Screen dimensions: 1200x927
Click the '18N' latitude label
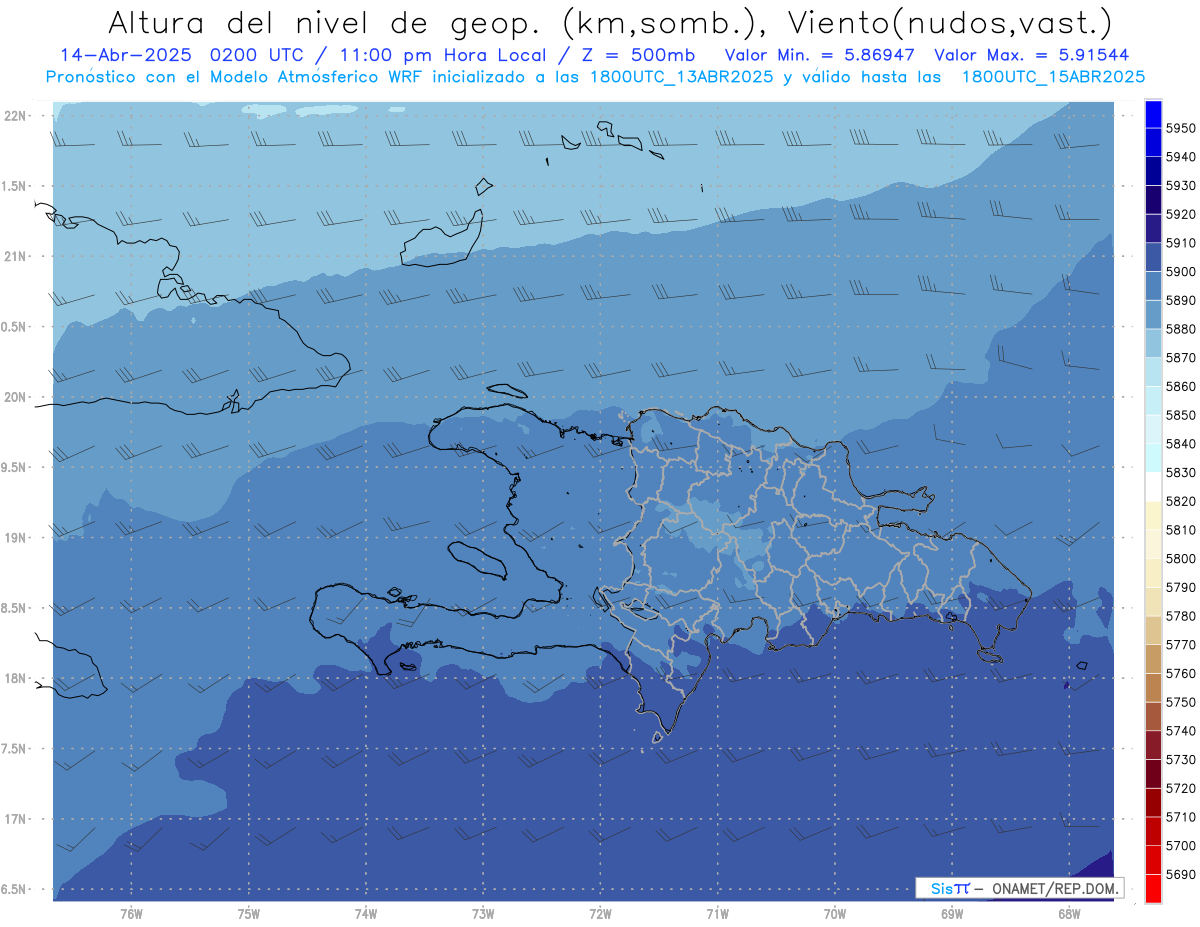coord(16,679)
